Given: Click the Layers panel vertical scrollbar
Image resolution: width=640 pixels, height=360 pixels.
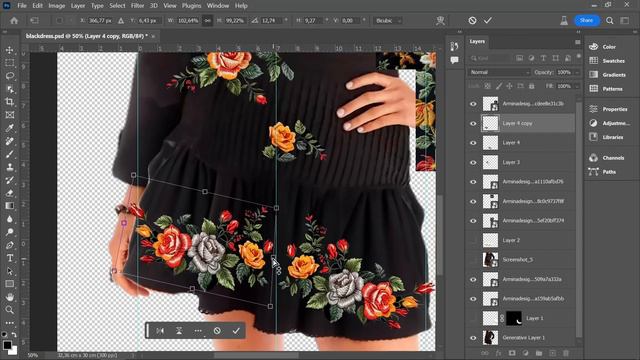Looking at the screenshot, I should tap(579, 220).
